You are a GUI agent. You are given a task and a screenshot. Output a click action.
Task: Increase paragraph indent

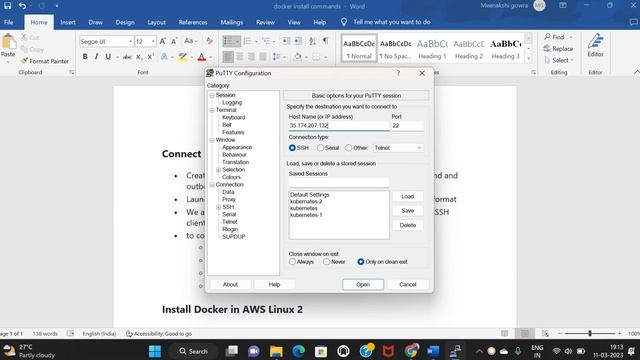[298, 41]
